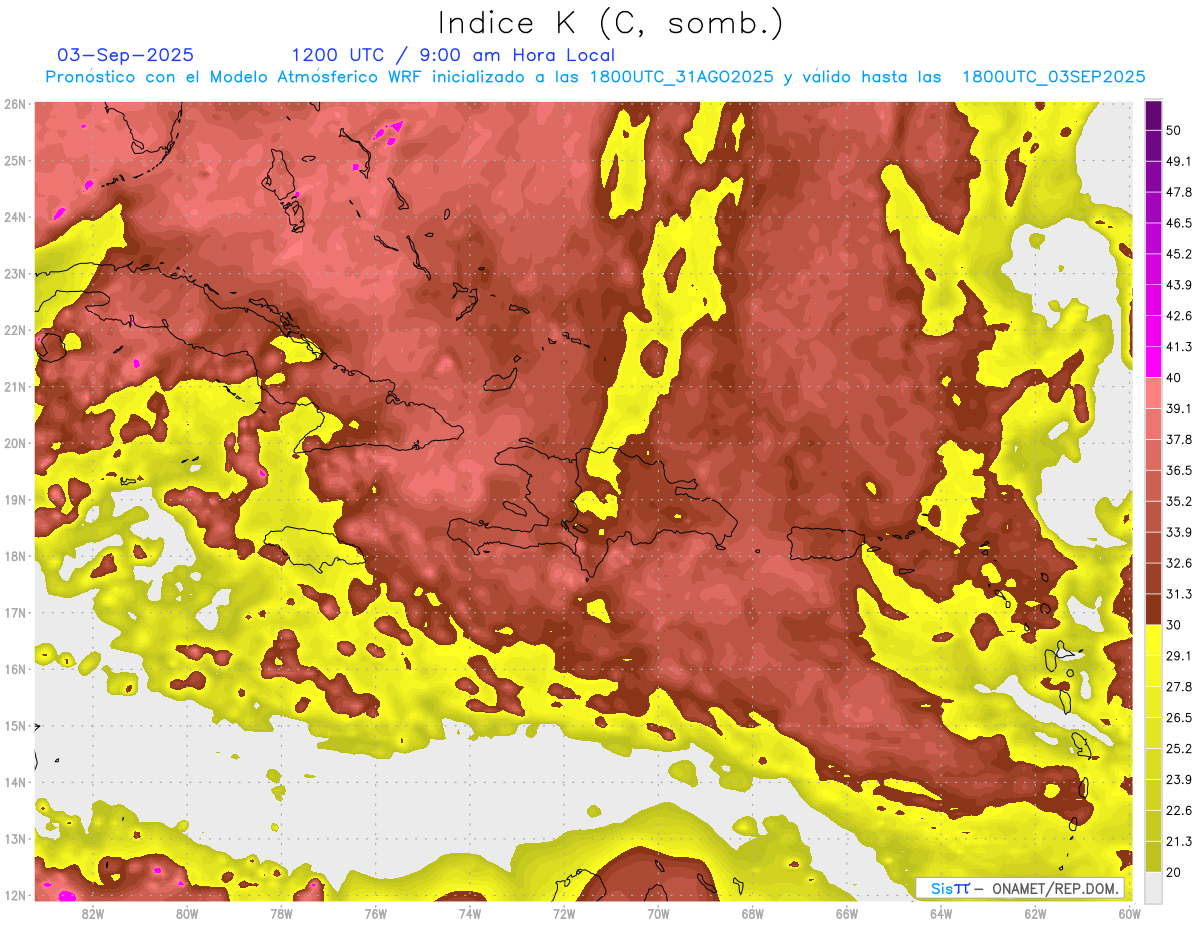Select the date label "03-Sep-2025"
This screenshot has width=1200, height=927.
[126, 55]
